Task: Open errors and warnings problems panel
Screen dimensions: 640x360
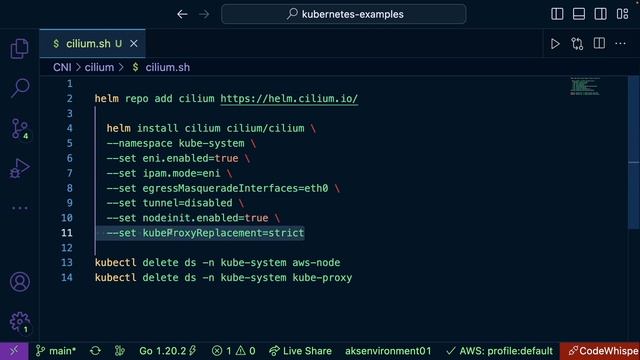Action: [233, 351]
